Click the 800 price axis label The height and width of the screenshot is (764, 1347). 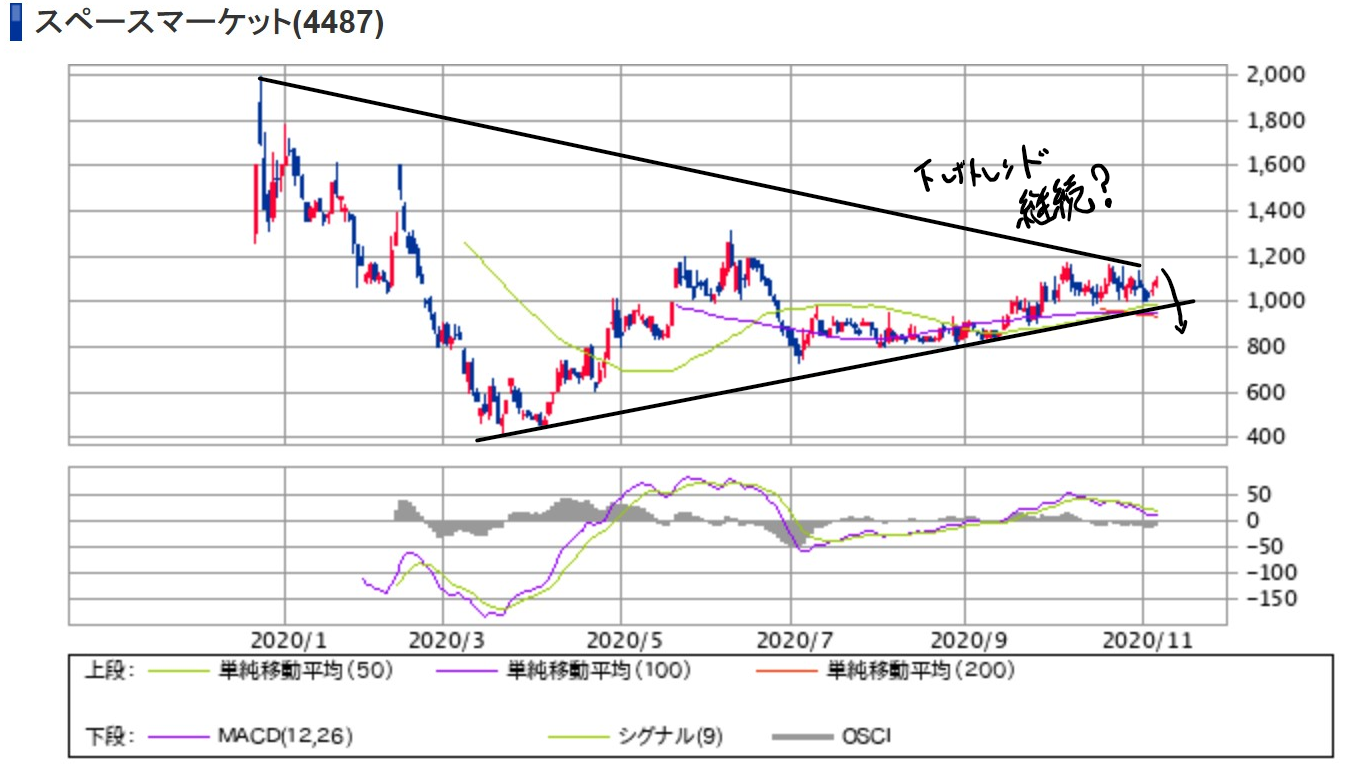click(x=1264, y=347)
